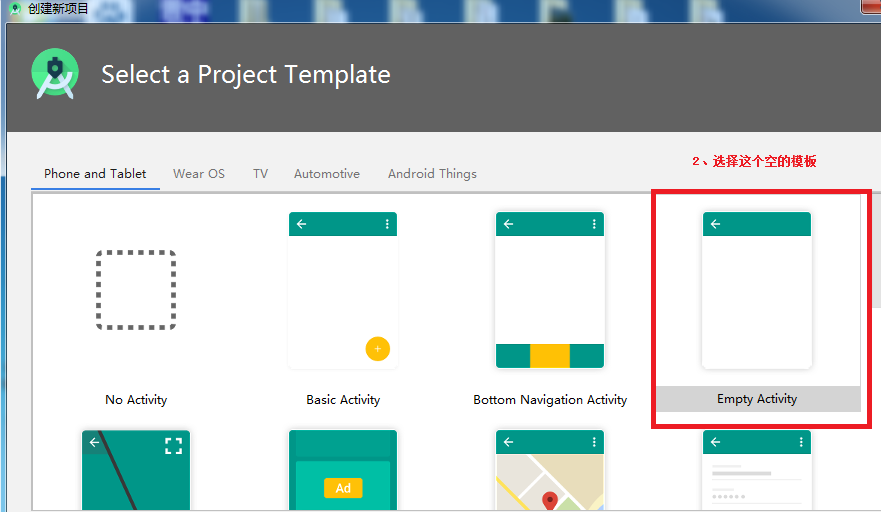Open the Android Things tab
881x512 pixels.
coord(432,174)
